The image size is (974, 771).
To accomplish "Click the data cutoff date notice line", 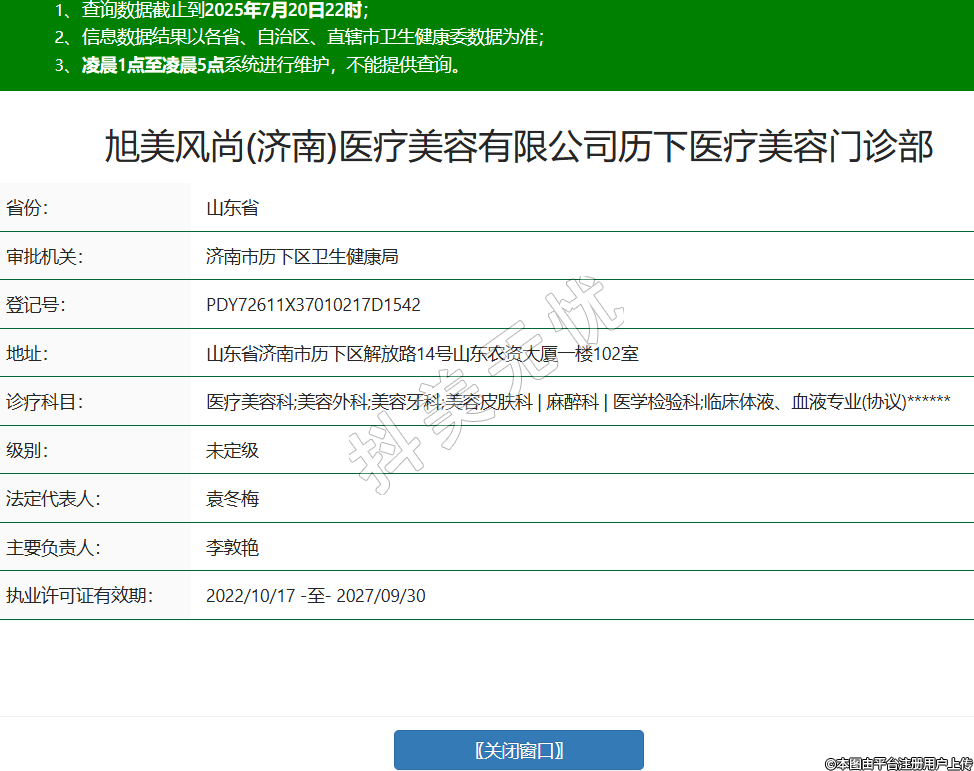I will coord(212,11).
